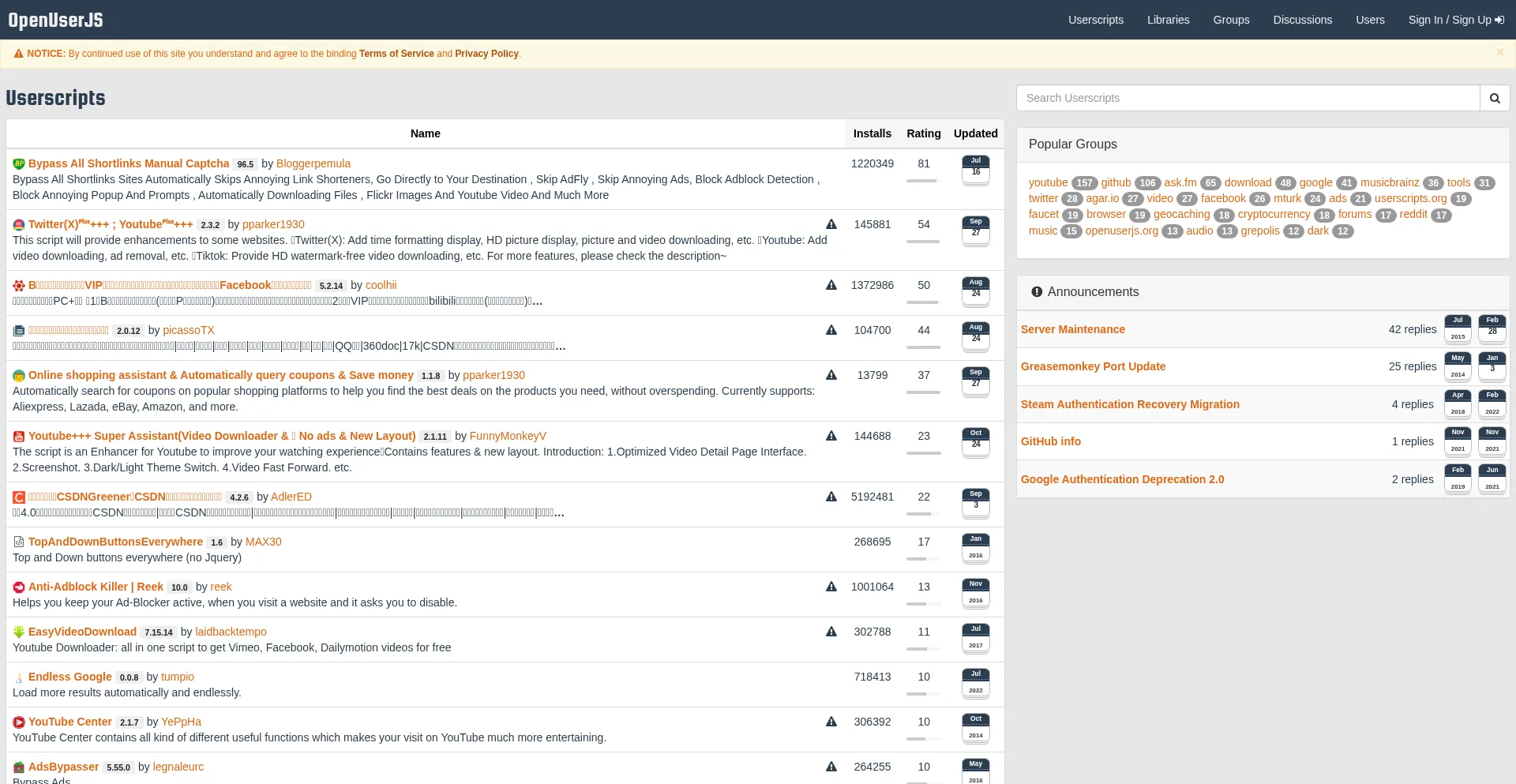Open the Discussions nav menu item
The height and width of the screenshot is (784, 1516).
(1302, 20)
